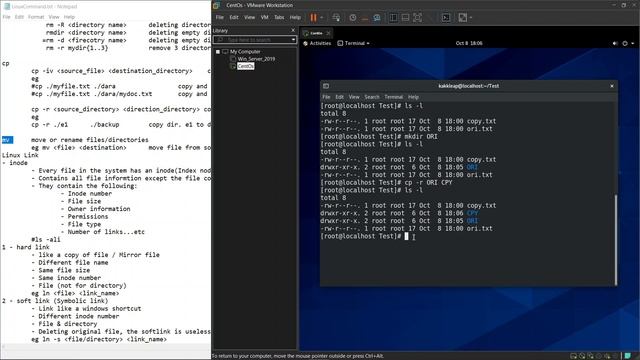Open the console view icon in VMware toolbar
The image size is (640, 360).
pyautogui.click(x=446, y=18)
